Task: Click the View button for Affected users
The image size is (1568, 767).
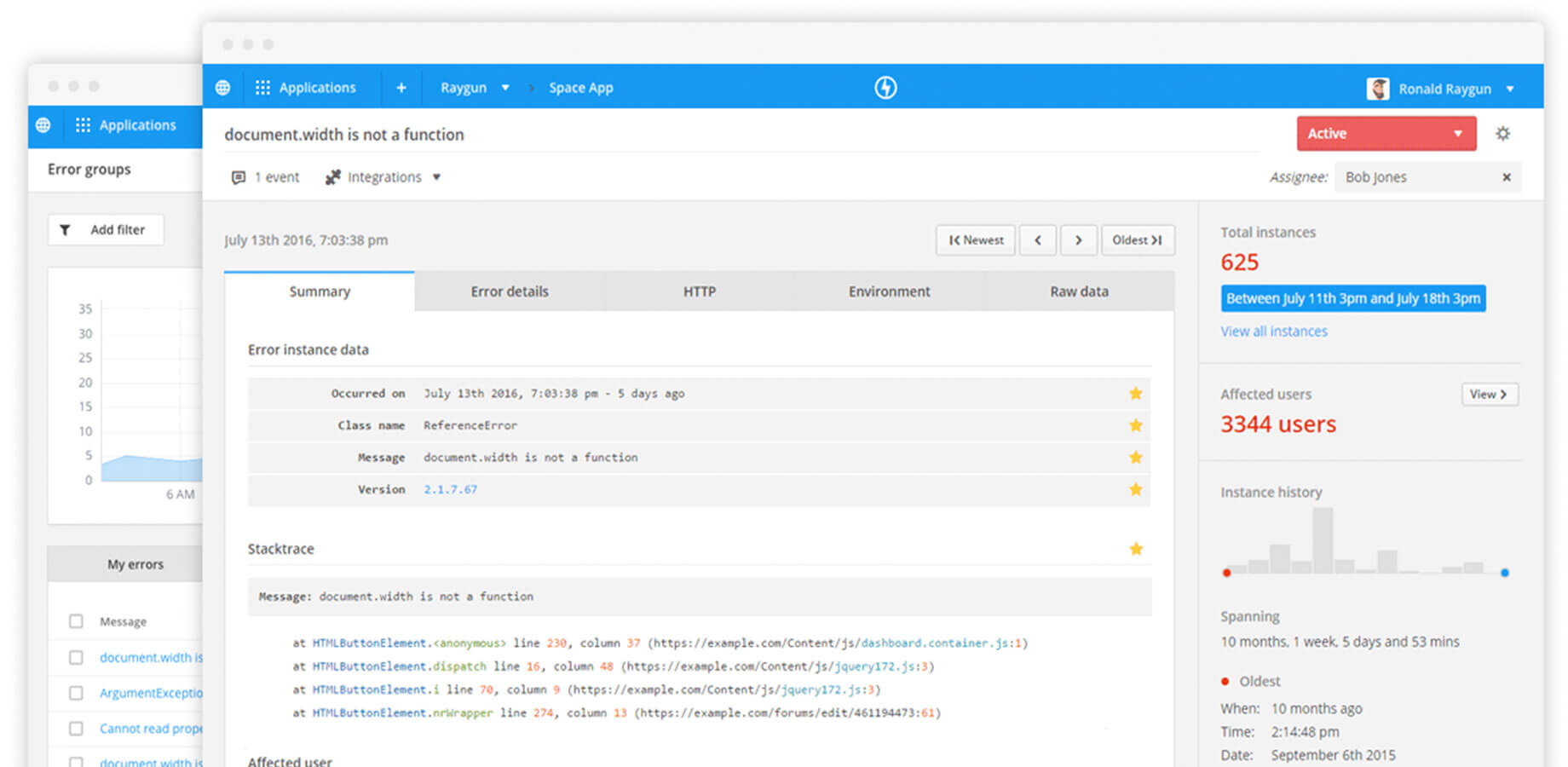Action: [1489, 394]
